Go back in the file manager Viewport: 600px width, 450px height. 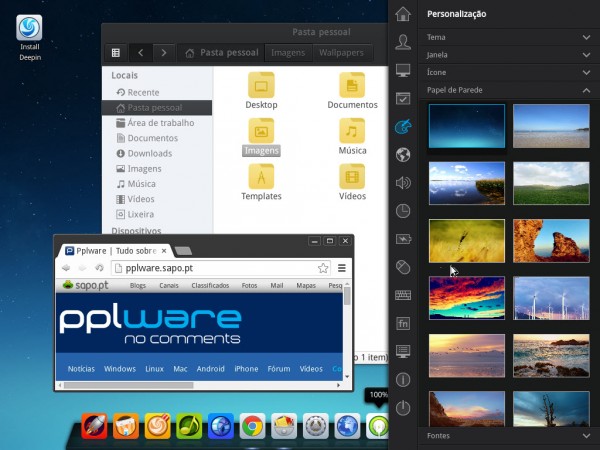[140, 53]
